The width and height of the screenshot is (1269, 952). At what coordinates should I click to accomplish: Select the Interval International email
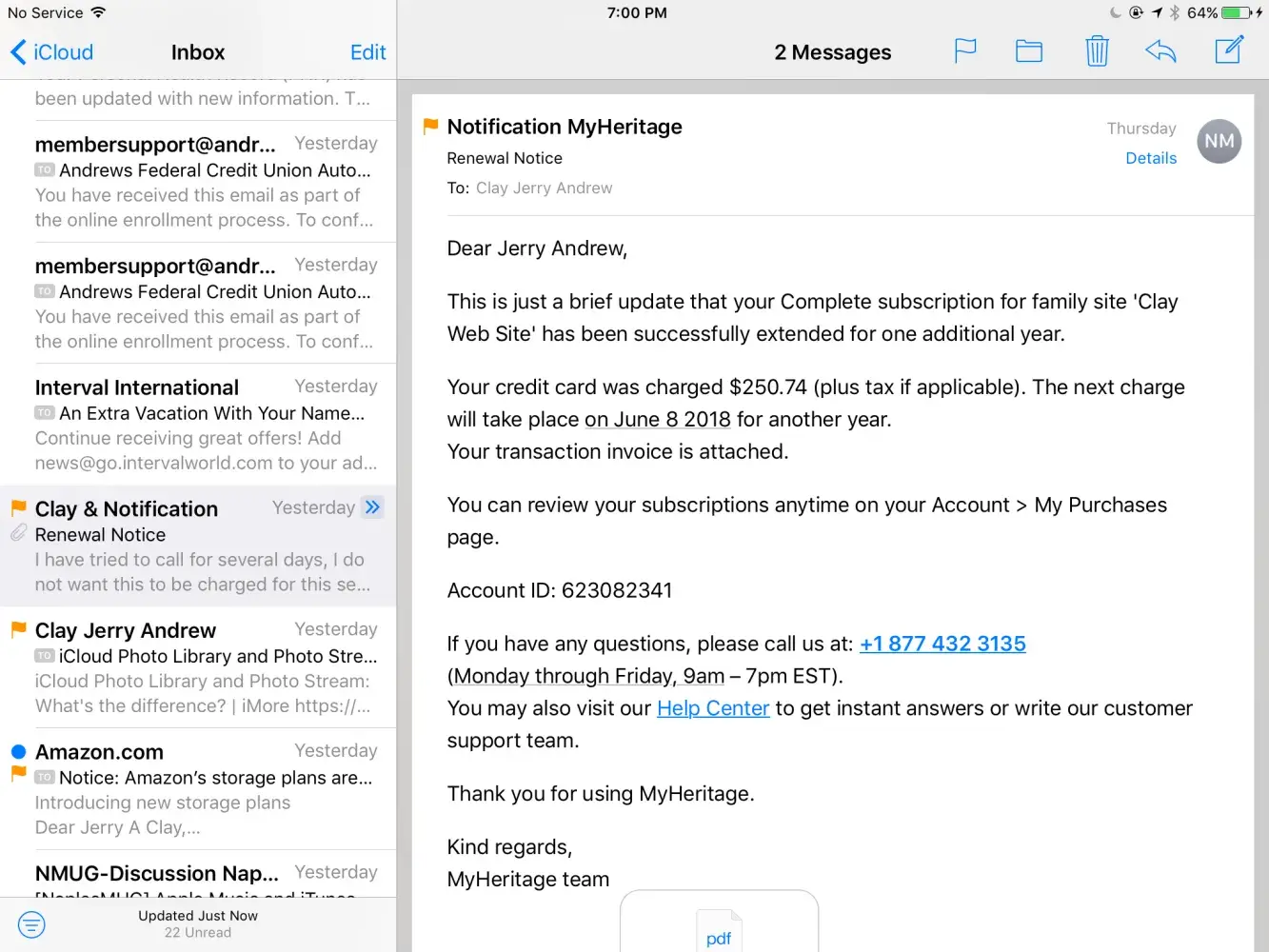click(205, 425)
